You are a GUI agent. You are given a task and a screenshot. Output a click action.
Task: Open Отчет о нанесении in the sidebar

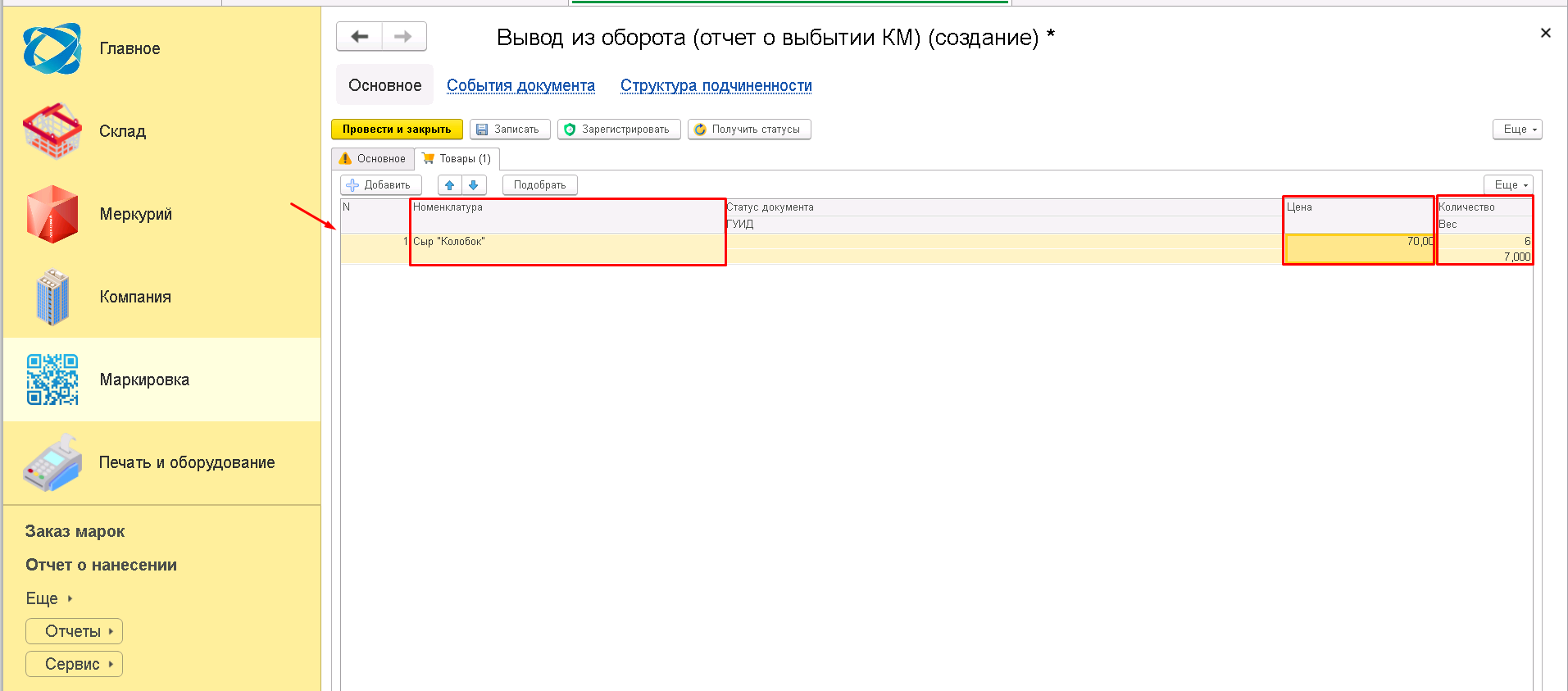pos(101,565)
